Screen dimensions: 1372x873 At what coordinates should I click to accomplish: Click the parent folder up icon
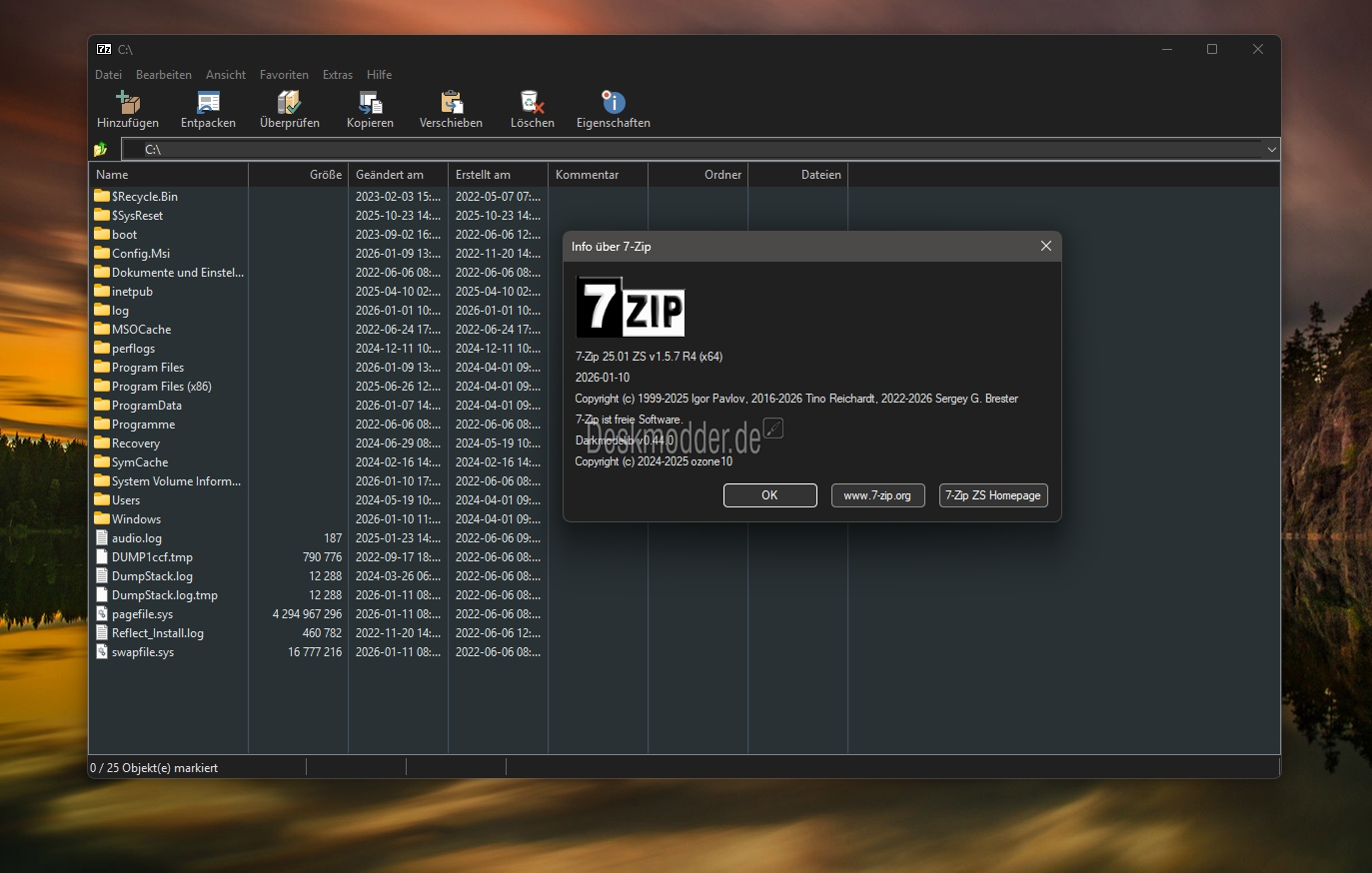(101, 150)
